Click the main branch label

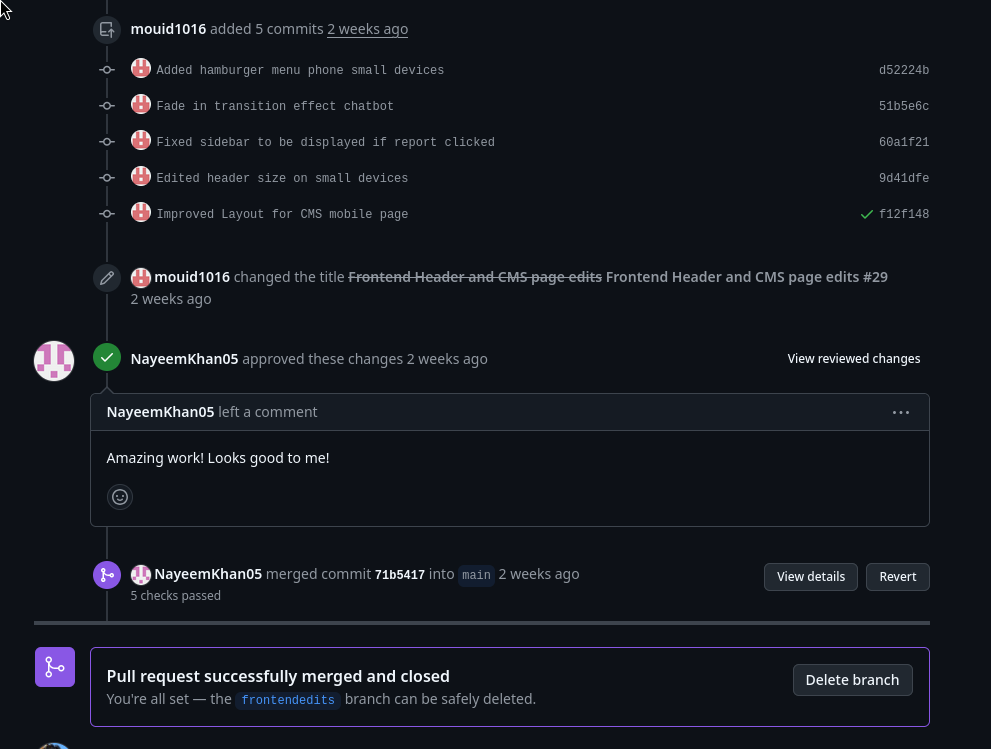tap(476, 575)
